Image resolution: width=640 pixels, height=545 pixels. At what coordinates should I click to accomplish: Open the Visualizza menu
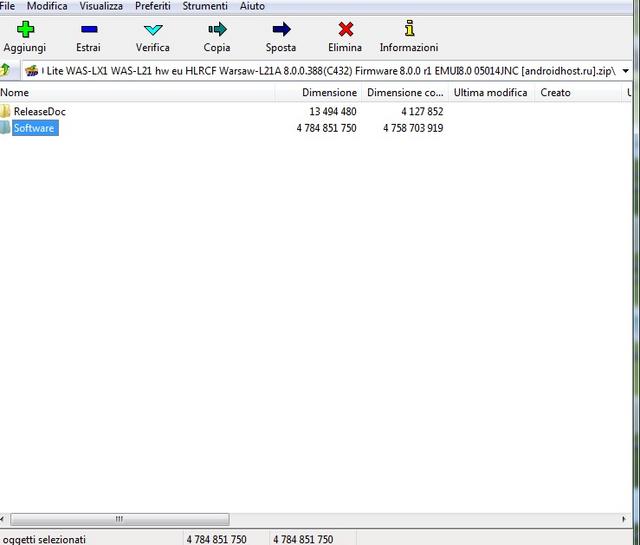coord(101,6)
